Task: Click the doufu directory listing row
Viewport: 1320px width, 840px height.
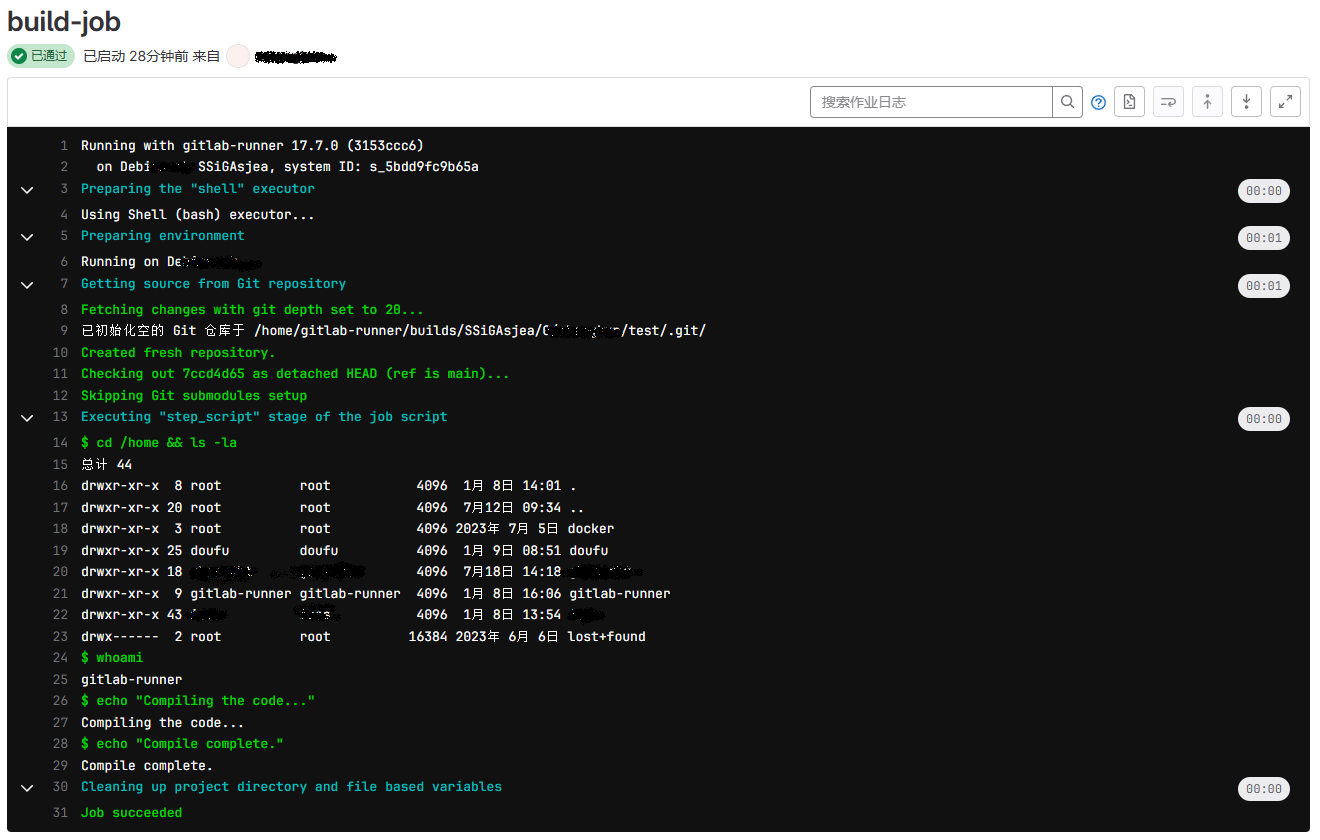Action: coord(344,551)
